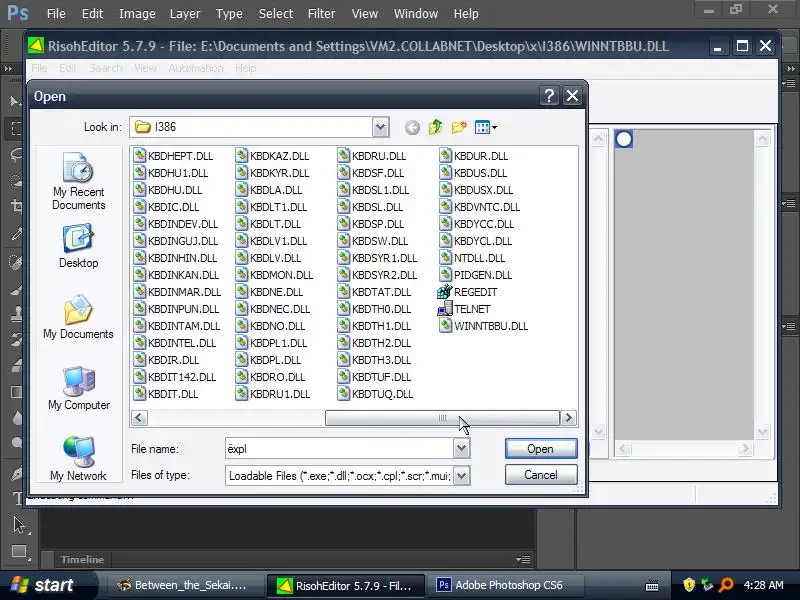800x600 pixels.
Task: Open My Recent Documents place
Action: (x=79, y=182)
